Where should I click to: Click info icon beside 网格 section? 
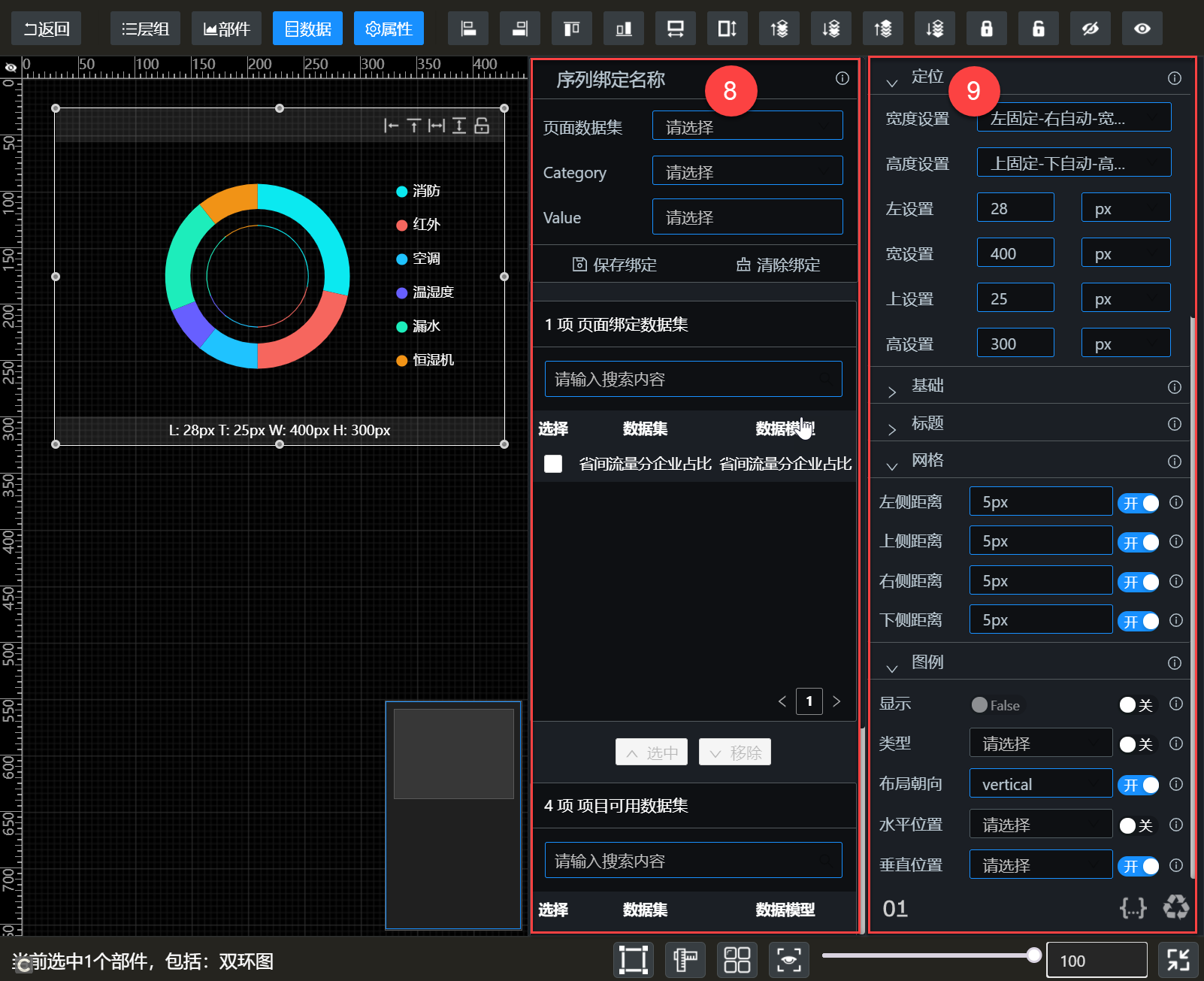click(1175, 462)
